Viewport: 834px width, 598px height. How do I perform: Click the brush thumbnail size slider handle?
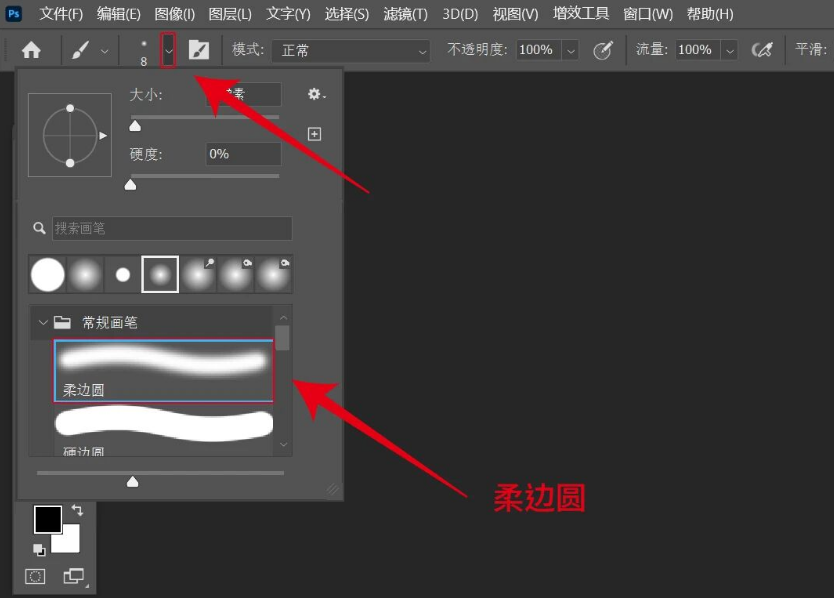tap(132, 481)
